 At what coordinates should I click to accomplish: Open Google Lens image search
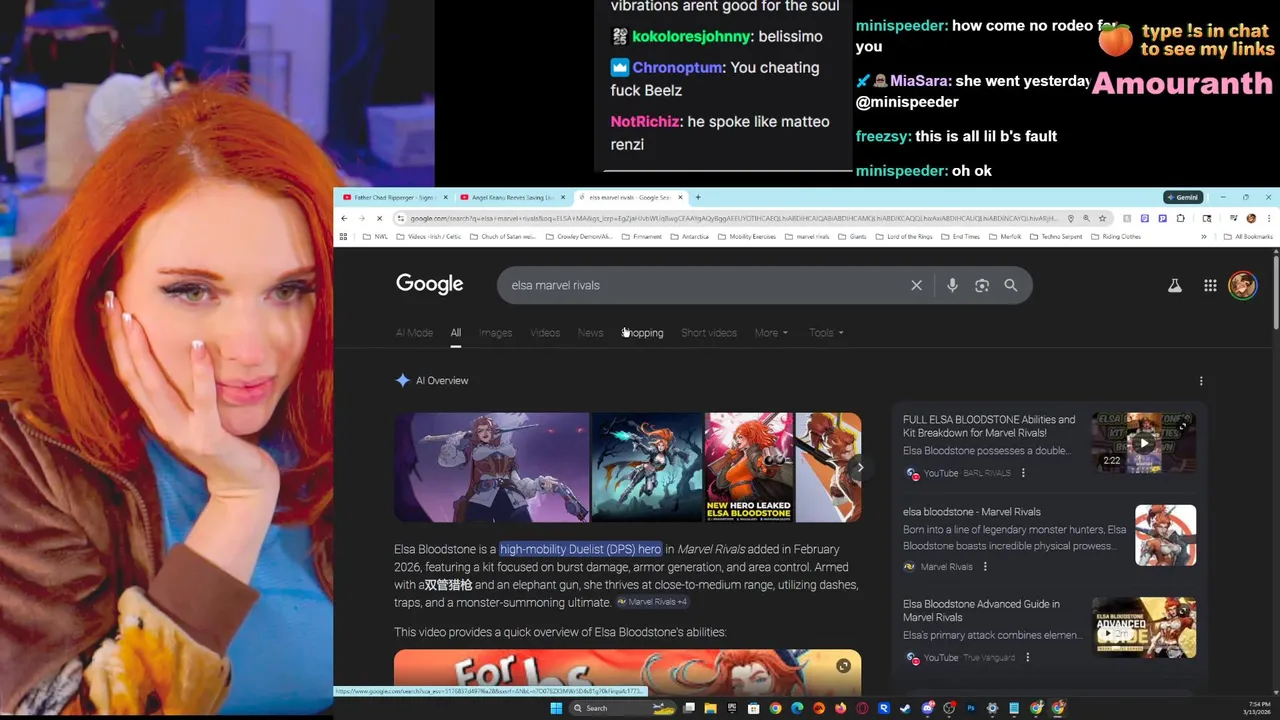[982, 285]
